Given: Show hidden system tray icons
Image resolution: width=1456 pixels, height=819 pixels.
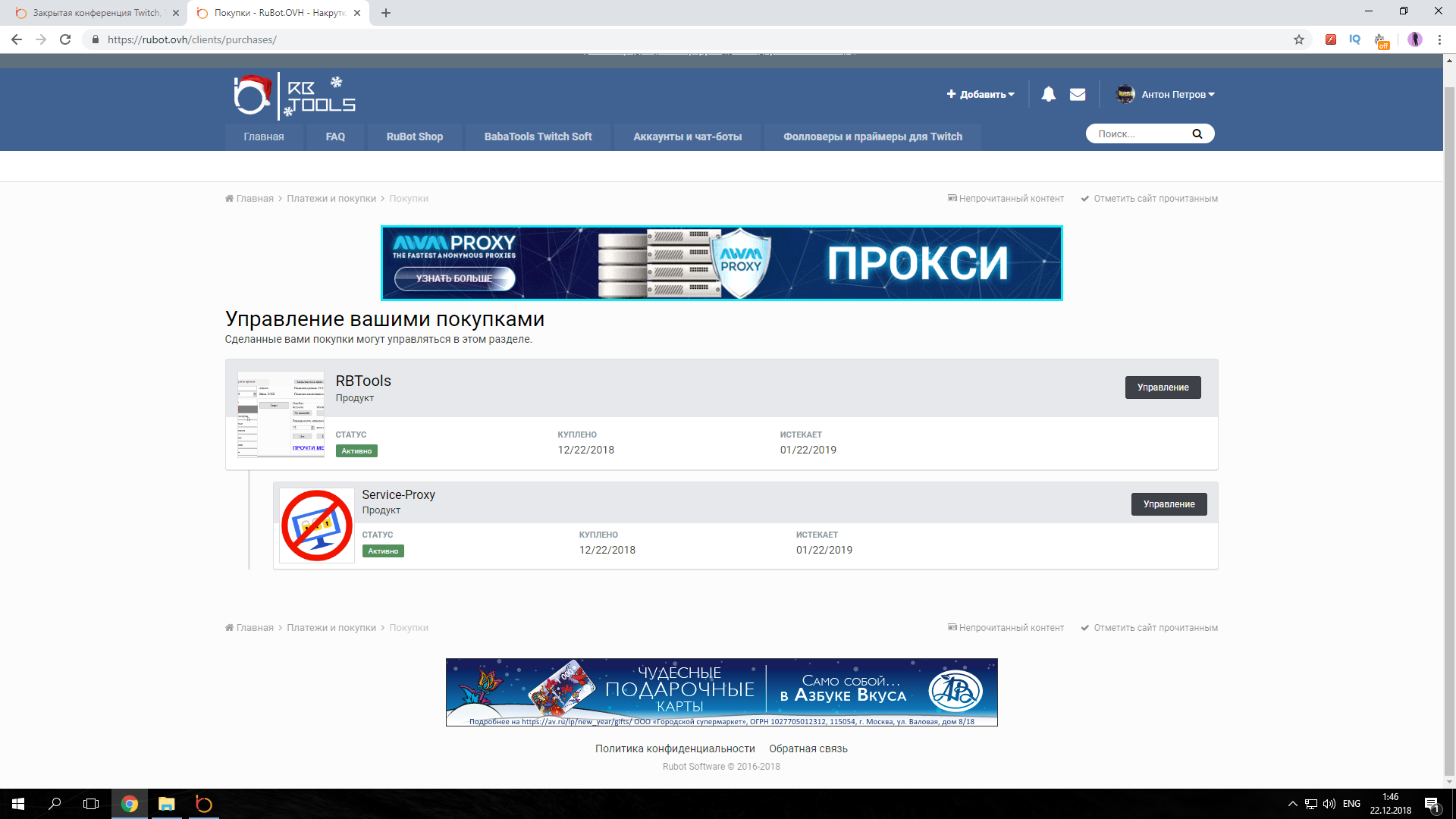Looking at the screenshot, I should tap(1292, 804).
